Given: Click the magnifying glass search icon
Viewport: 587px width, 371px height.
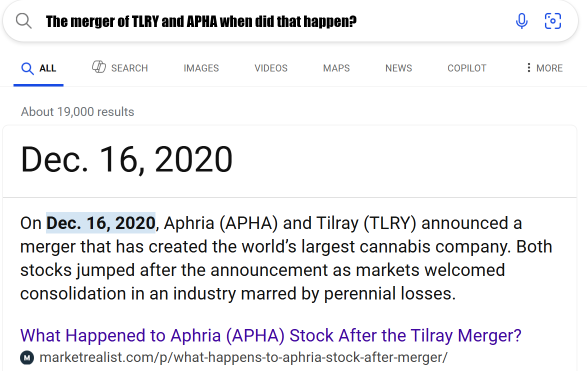Looking at the screenshot, I should pyautogui.click(x=24, y=21).
